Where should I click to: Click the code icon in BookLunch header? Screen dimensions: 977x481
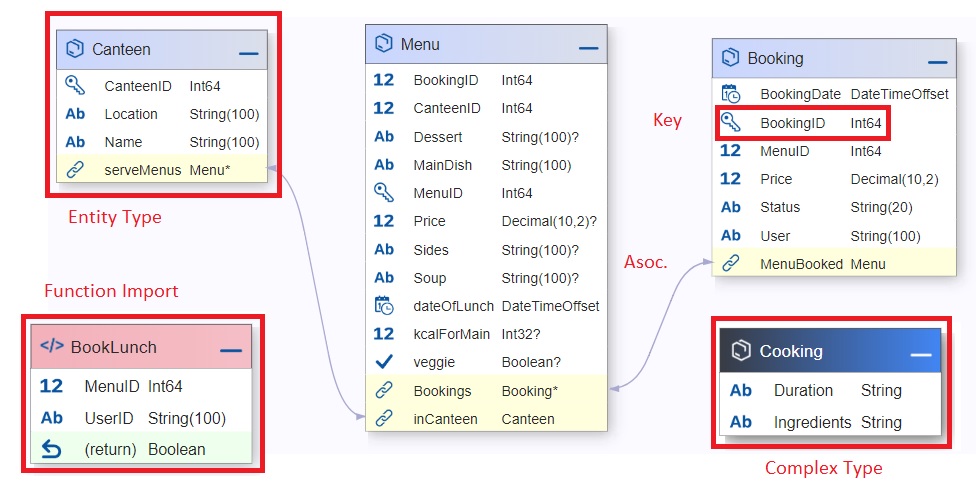52,347
